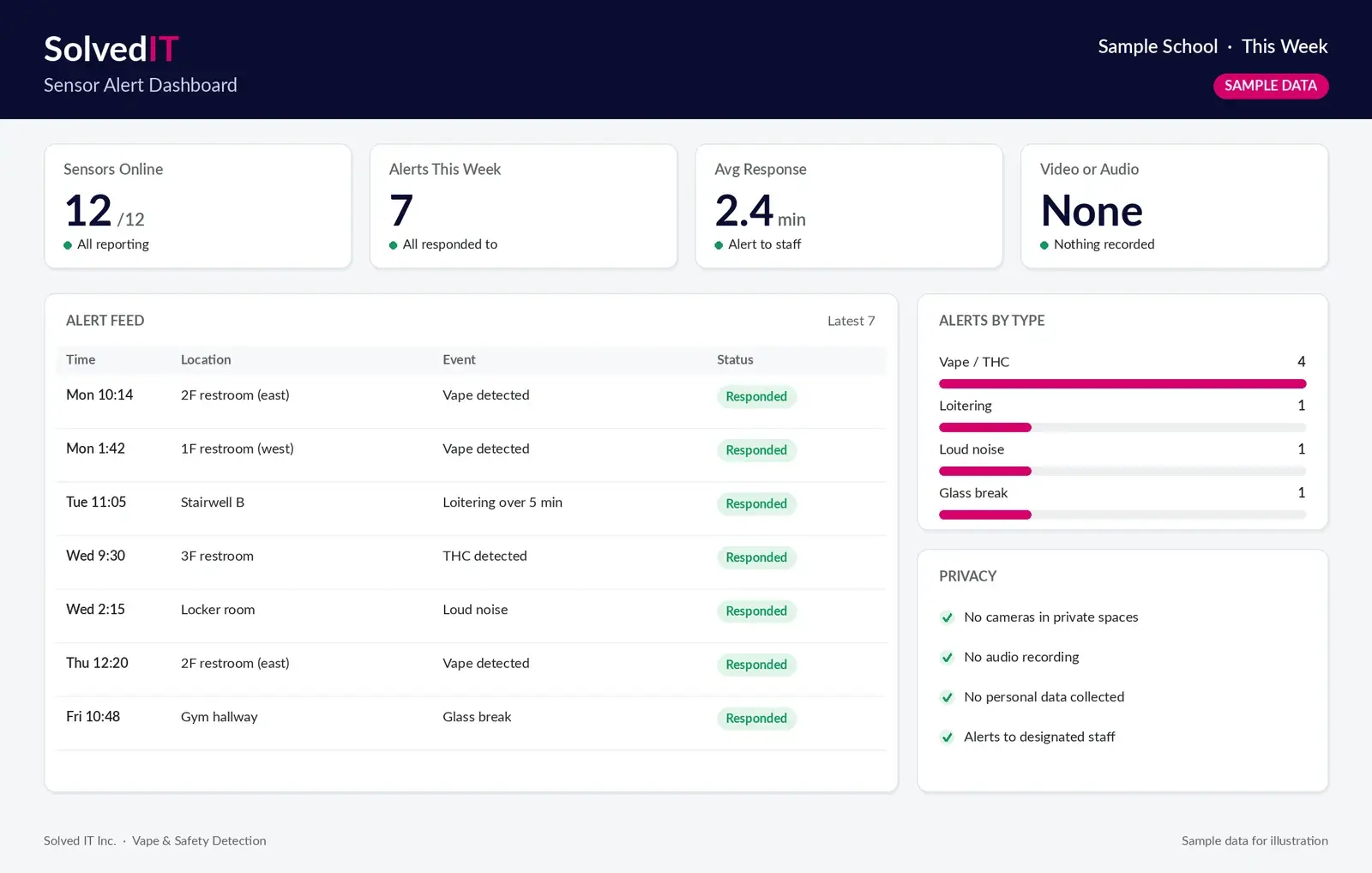Select the Wed 9:30 time cell
1372x873 pixels.
click(95, 556)
